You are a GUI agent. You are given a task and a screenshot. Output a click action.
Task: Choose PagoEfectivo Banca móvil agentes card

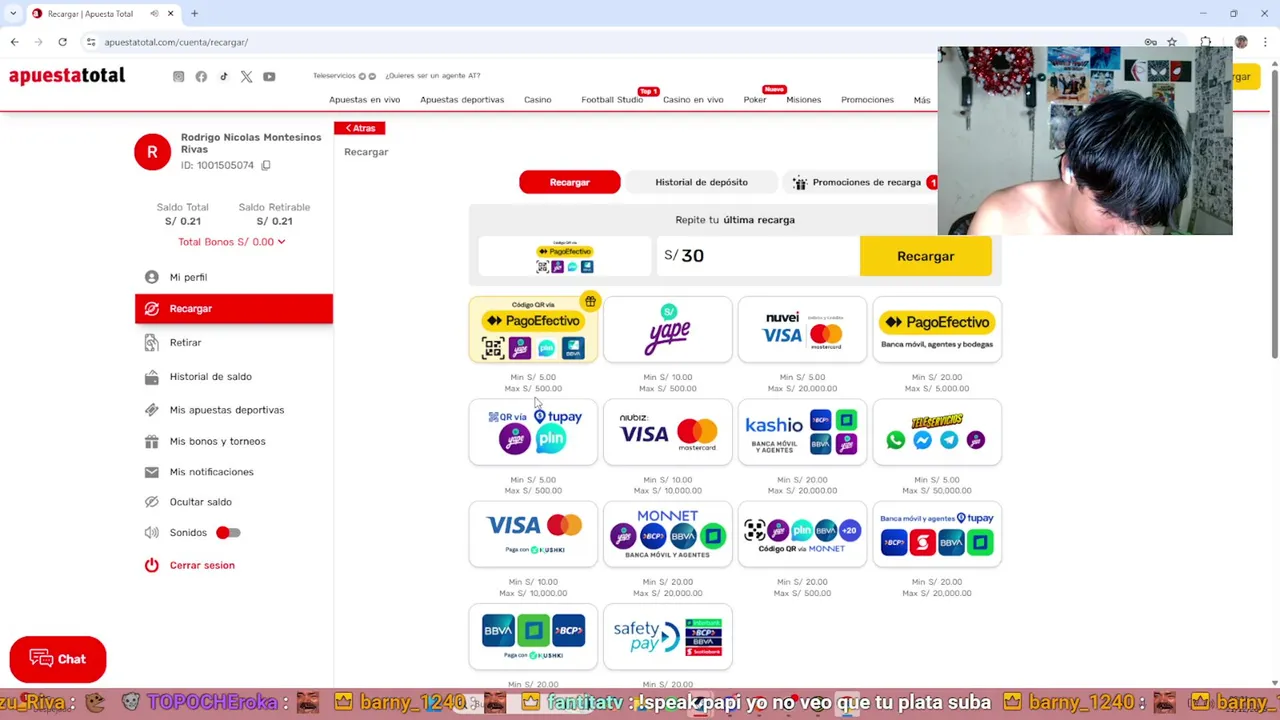click(937, 329)
